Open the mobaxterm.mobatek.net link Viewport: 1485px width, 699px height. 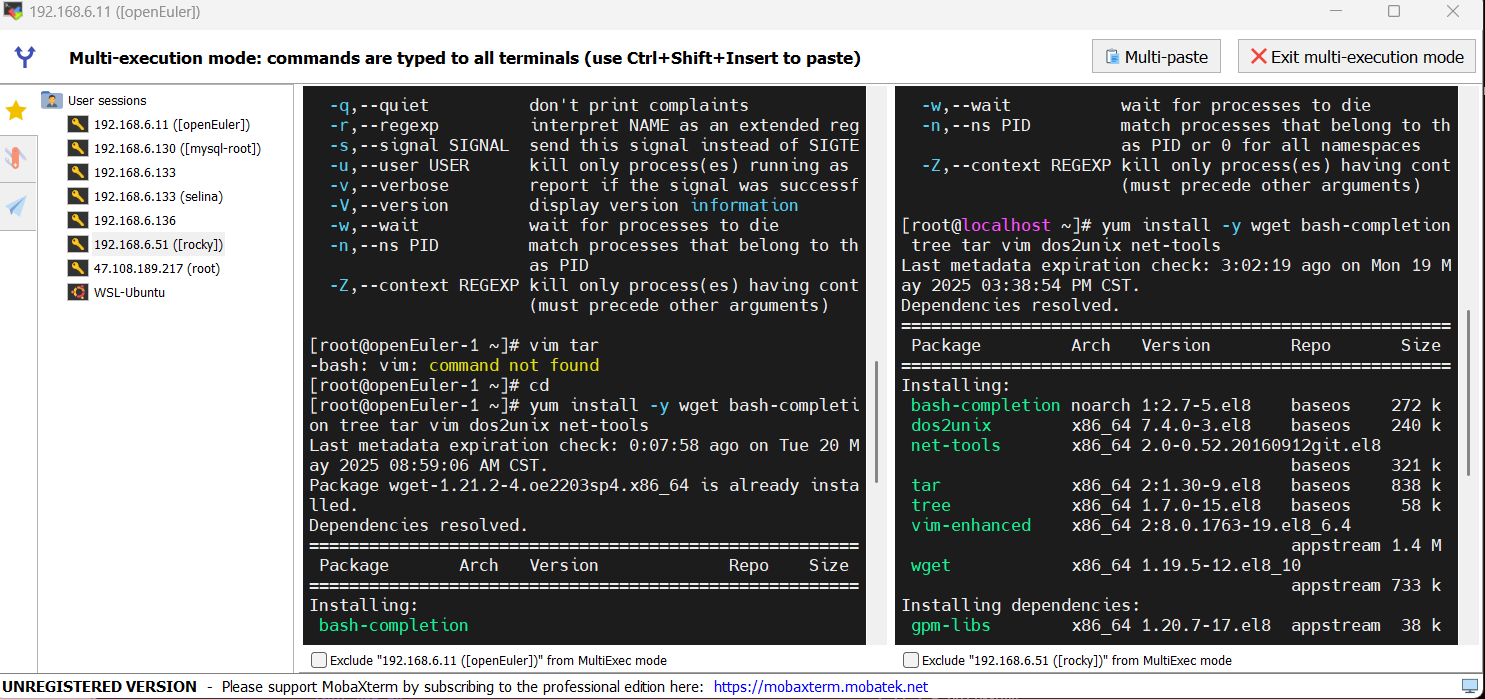click(820, 687)
